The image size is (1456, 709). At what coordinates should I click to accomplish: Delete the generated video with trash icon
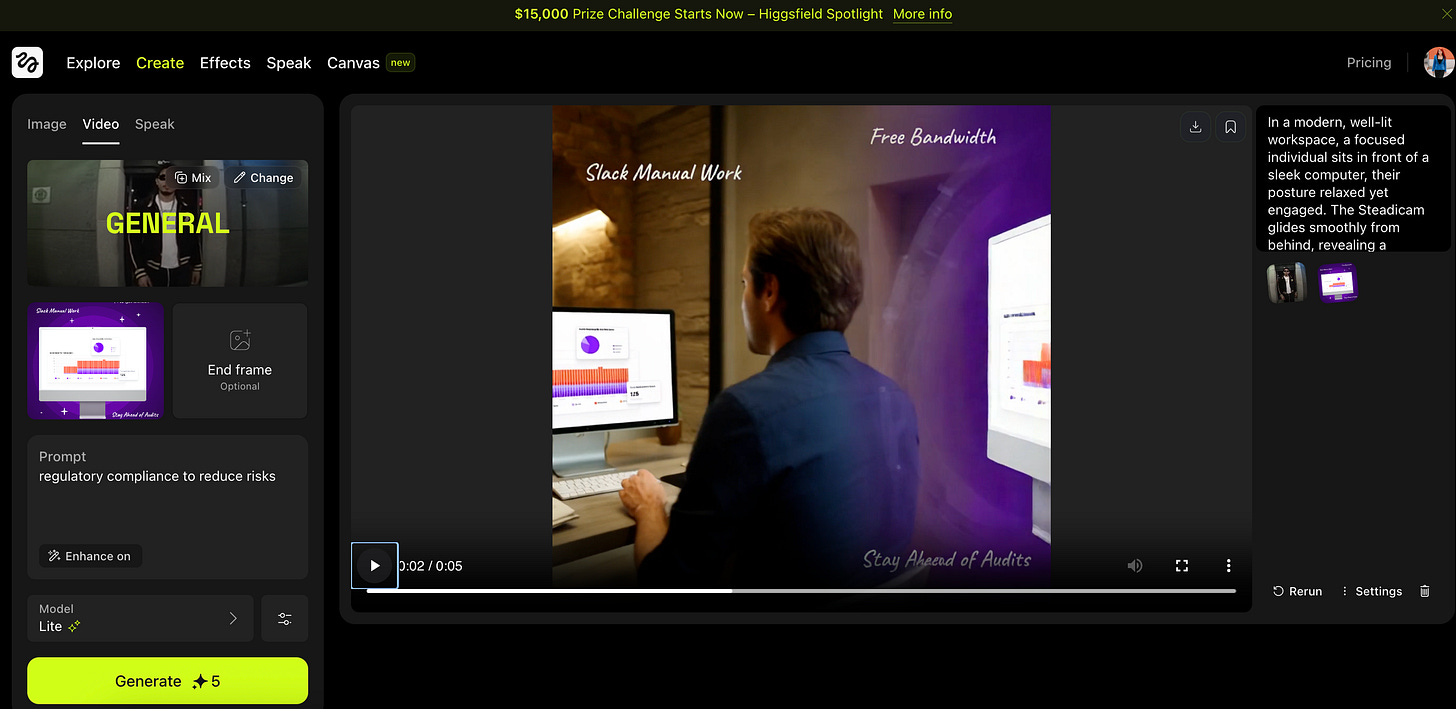[x=1425, y=591]
